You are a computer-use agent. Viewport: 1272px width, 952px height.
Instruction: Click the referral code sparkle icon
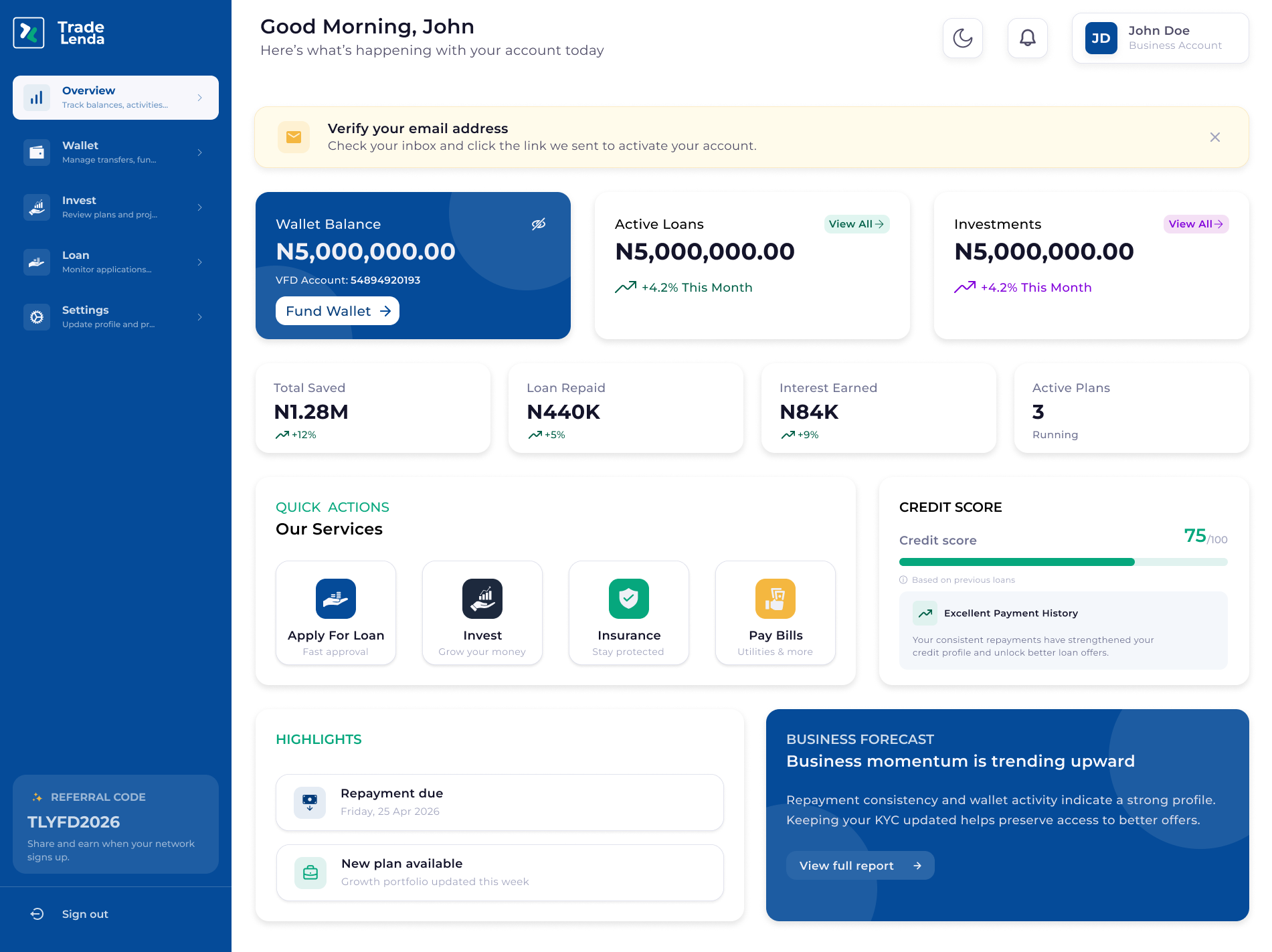click(x=37, y=797)
